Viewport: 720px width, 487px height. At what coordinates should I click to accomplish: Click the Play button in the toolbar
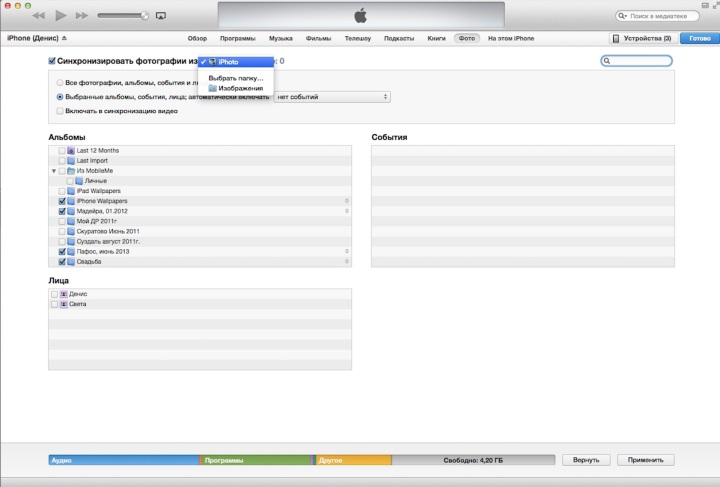click(x=61, y=16)
